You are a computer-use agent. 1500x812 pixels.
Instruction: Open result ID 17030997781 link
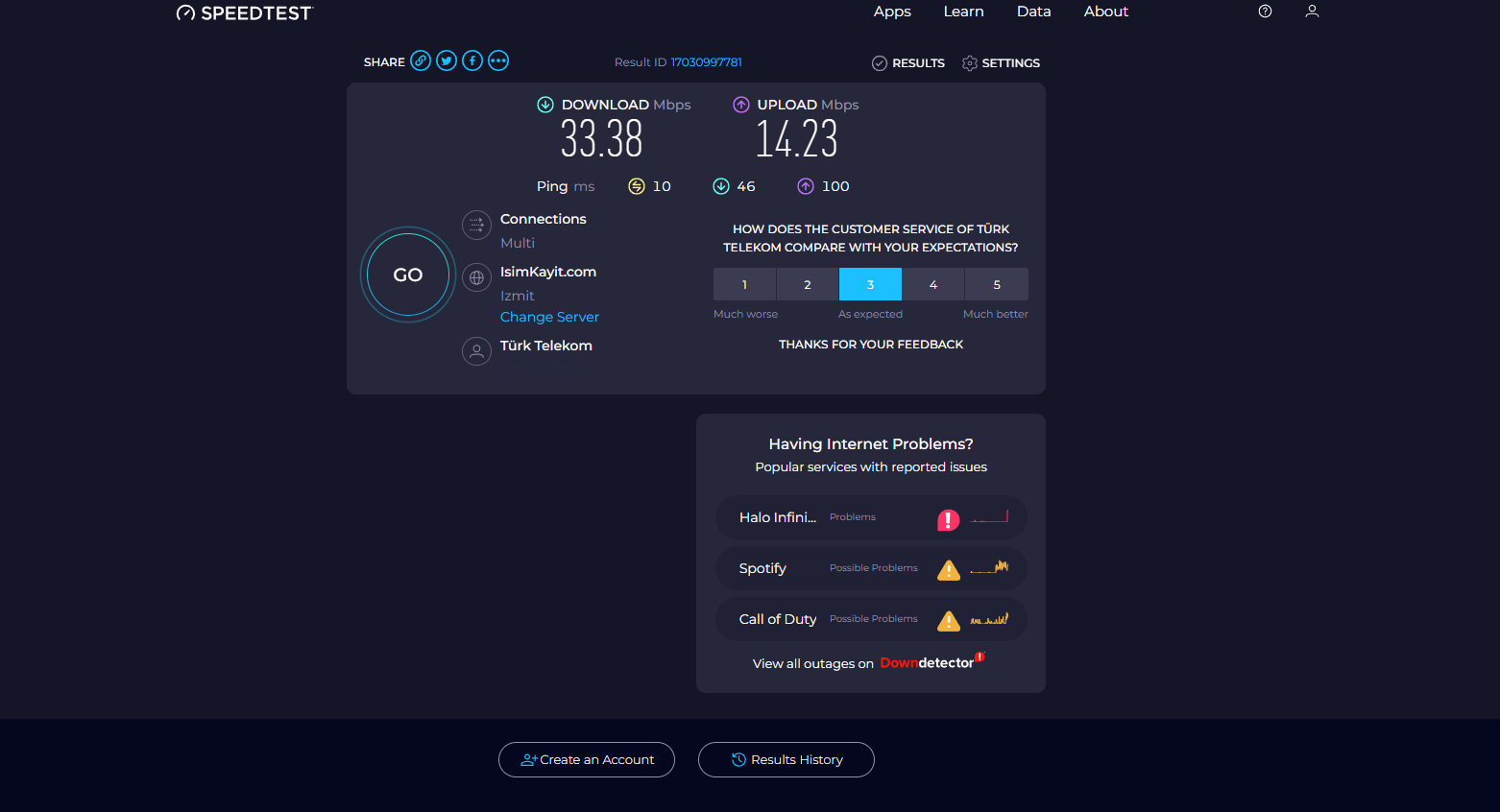click(706, 62)
